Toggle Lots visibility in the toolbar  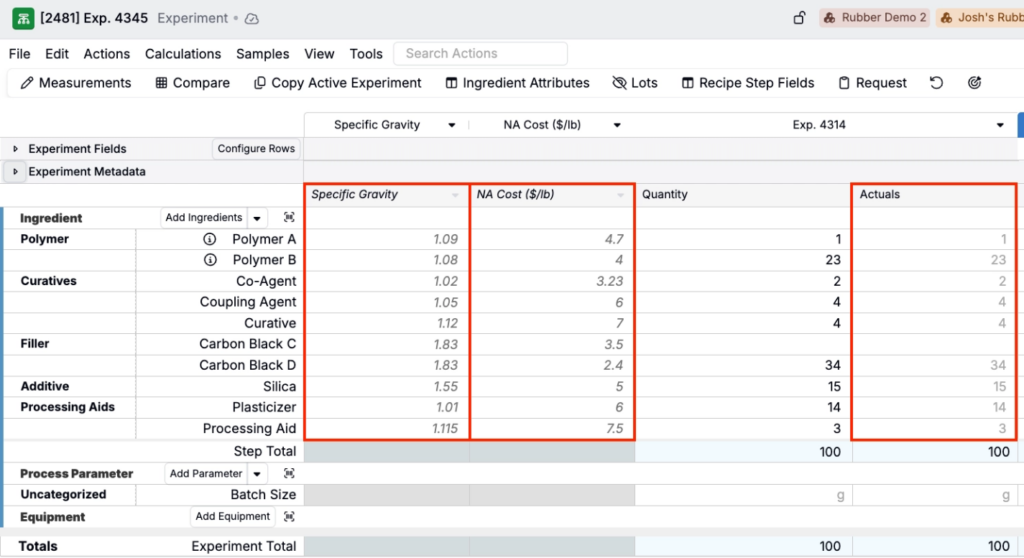[635, 83]
